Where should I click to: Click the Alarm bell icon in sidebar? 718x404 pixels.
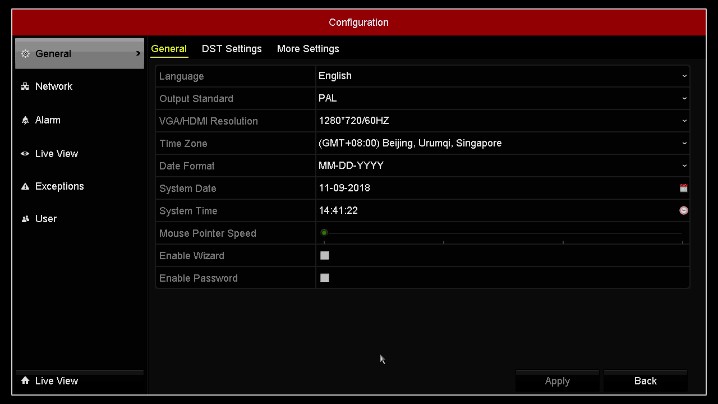(x=25, y=120)
